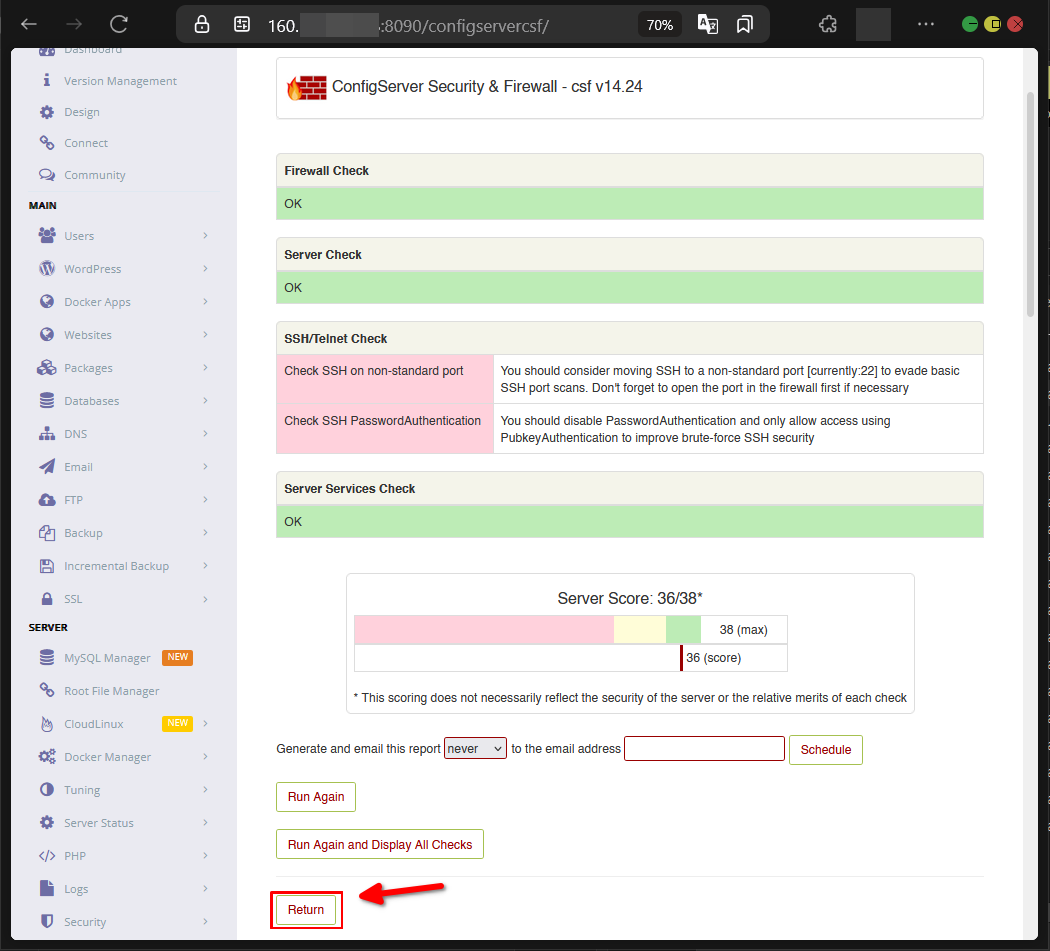Open Server Status sidebar item
Image resolution: width=1050 pixels, height=951 pixels.
(98, 822)
